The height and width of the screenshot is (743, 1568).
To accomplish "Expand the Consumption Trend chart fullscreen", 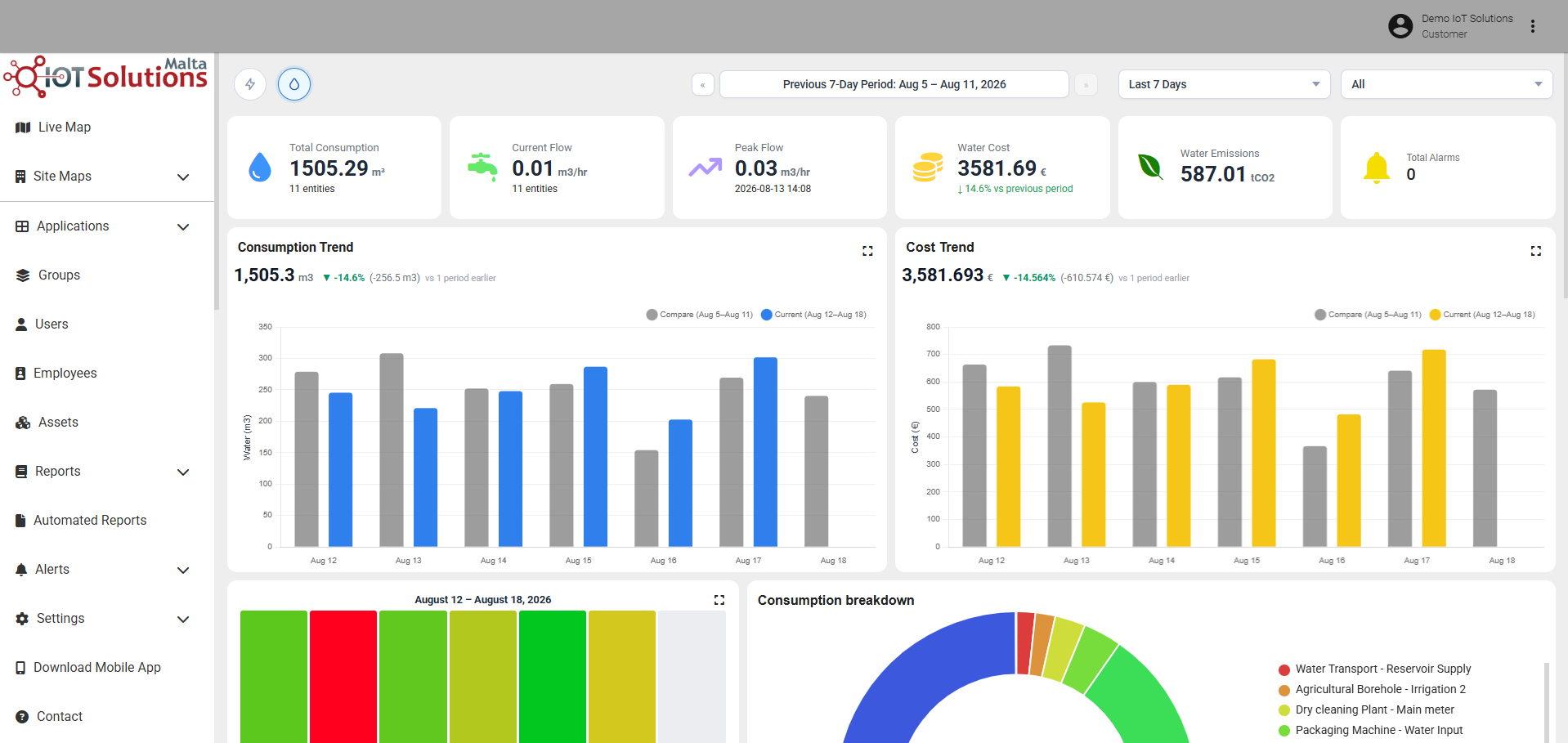I will point(867,251).
